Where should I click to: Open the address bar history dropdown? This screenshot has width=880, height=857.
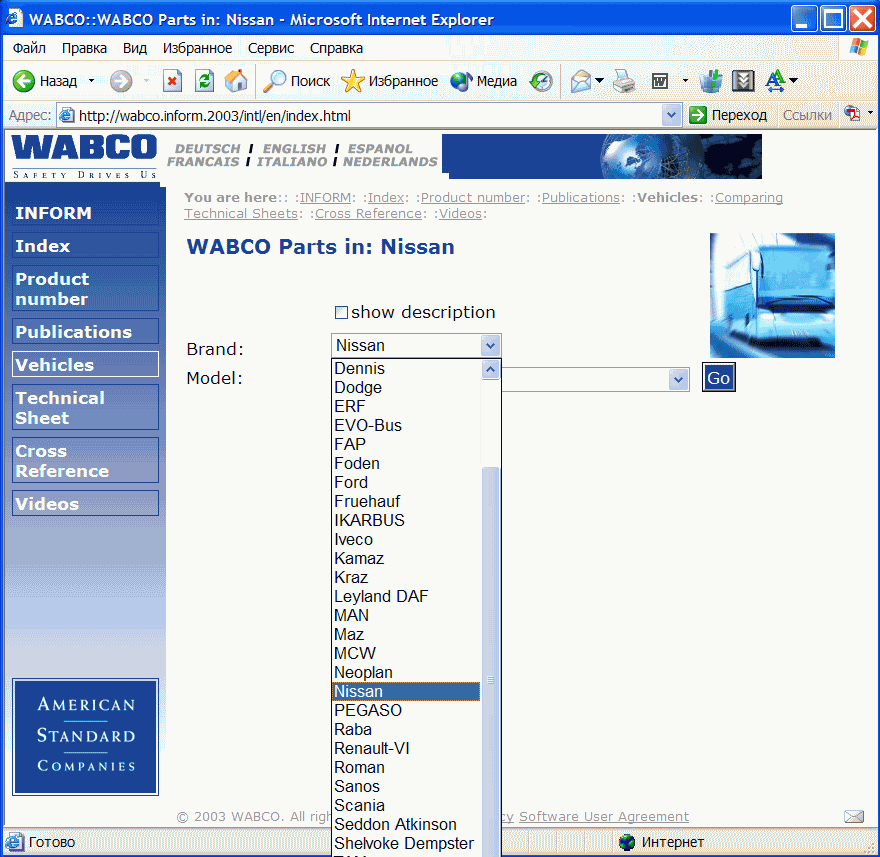[x=671, y=115]
